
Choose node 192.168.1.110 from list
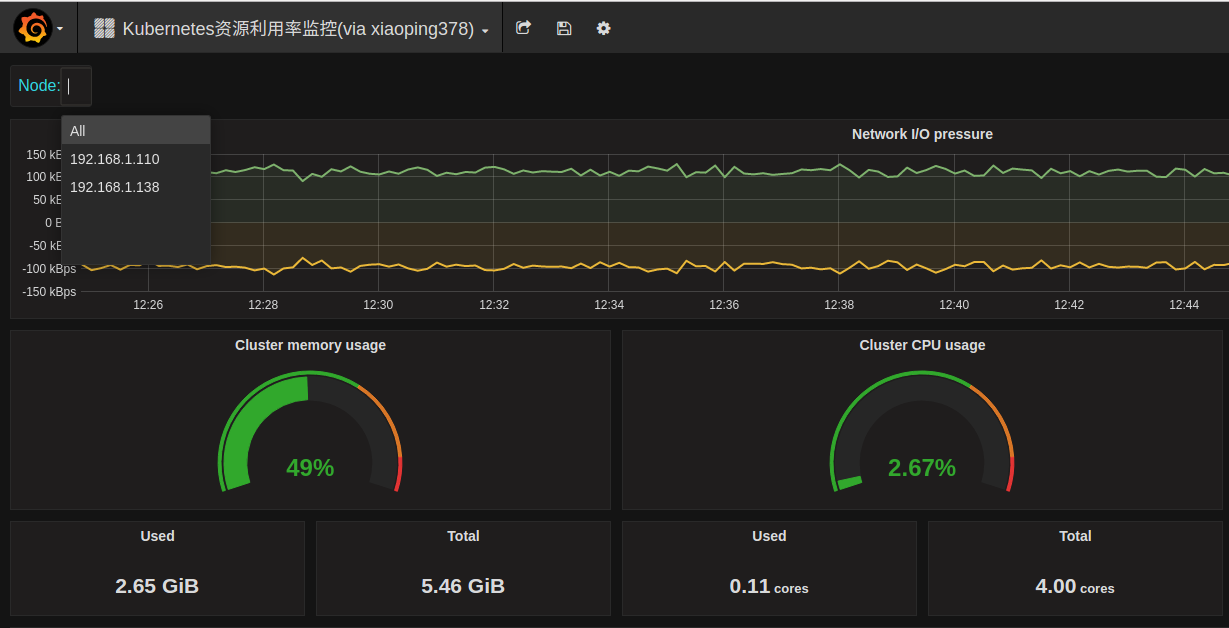tap(115, 159)
